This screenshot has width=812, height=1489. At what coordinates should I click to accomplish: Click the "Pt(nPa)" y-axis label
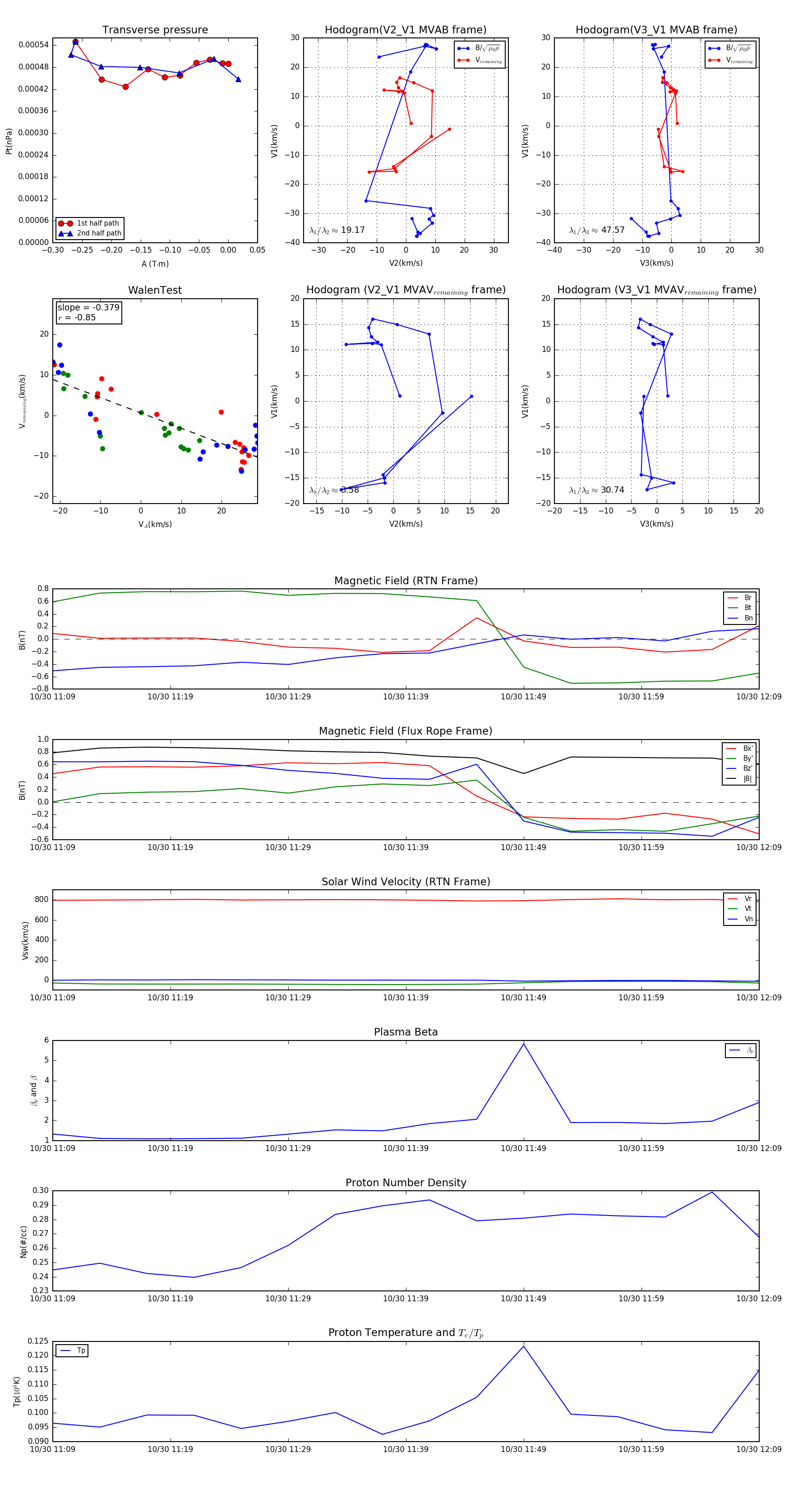[x=9, y=140]
